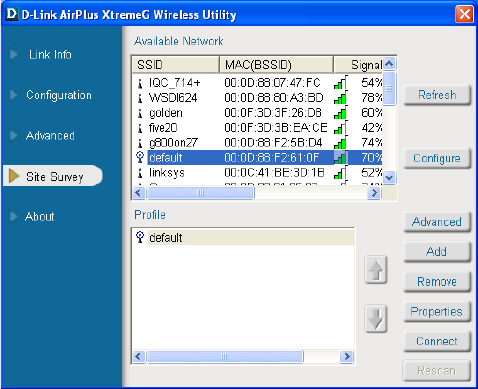
Task: Select the linksys network row
Action: tap(257, 172)
